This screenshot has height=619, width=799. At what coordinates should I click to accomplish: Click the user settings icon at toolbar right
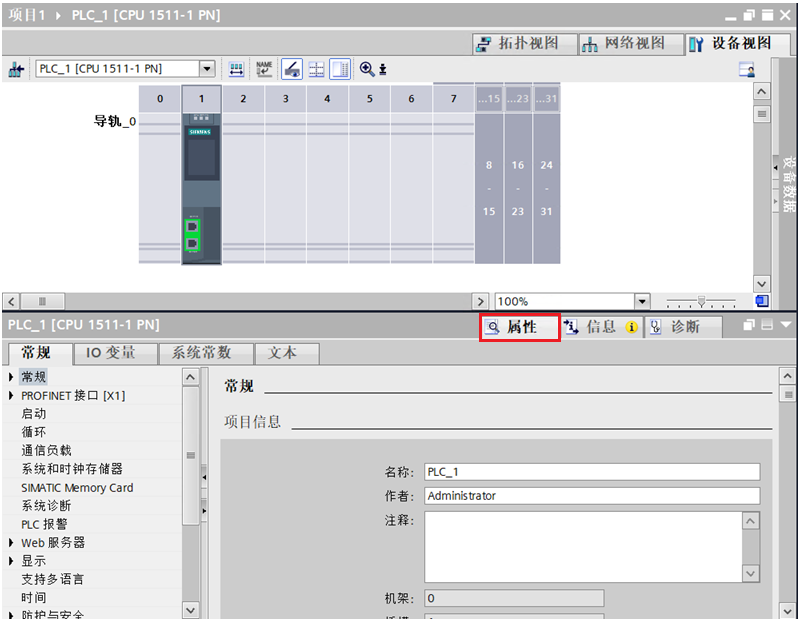coord(747,69)
